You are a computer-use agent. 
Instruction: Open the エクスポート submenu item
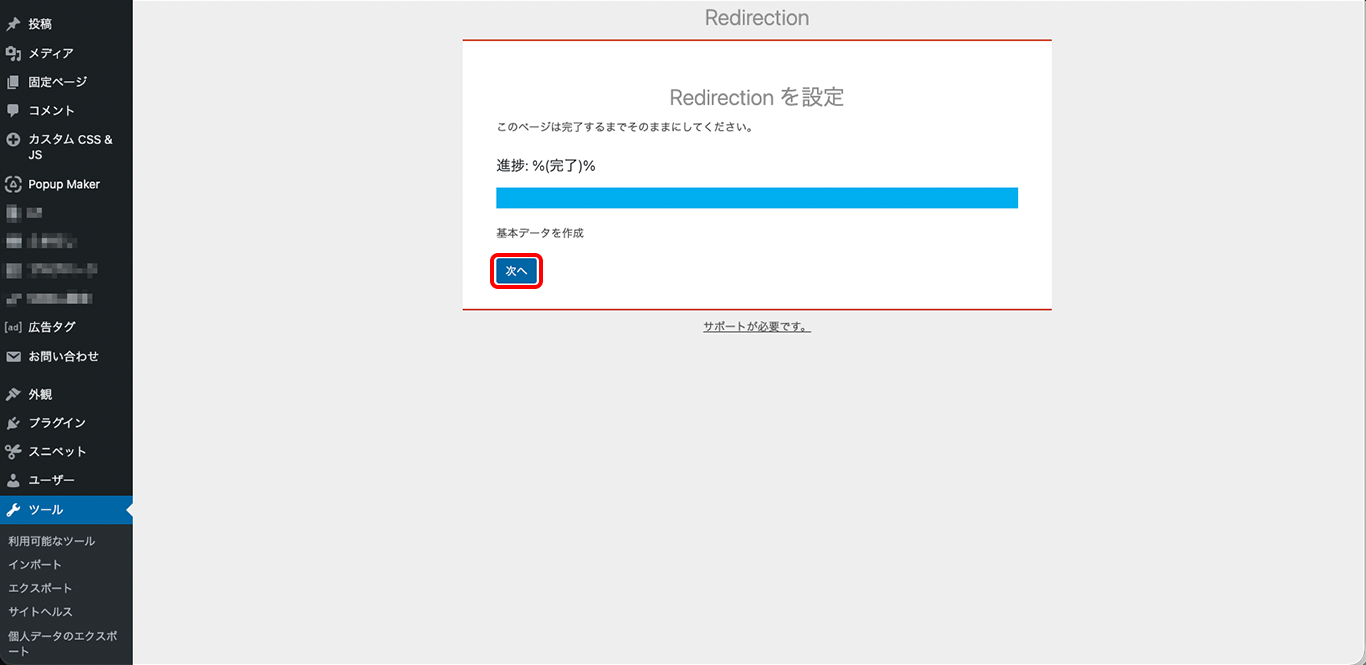pyautogui.click(x=40, y=588)
